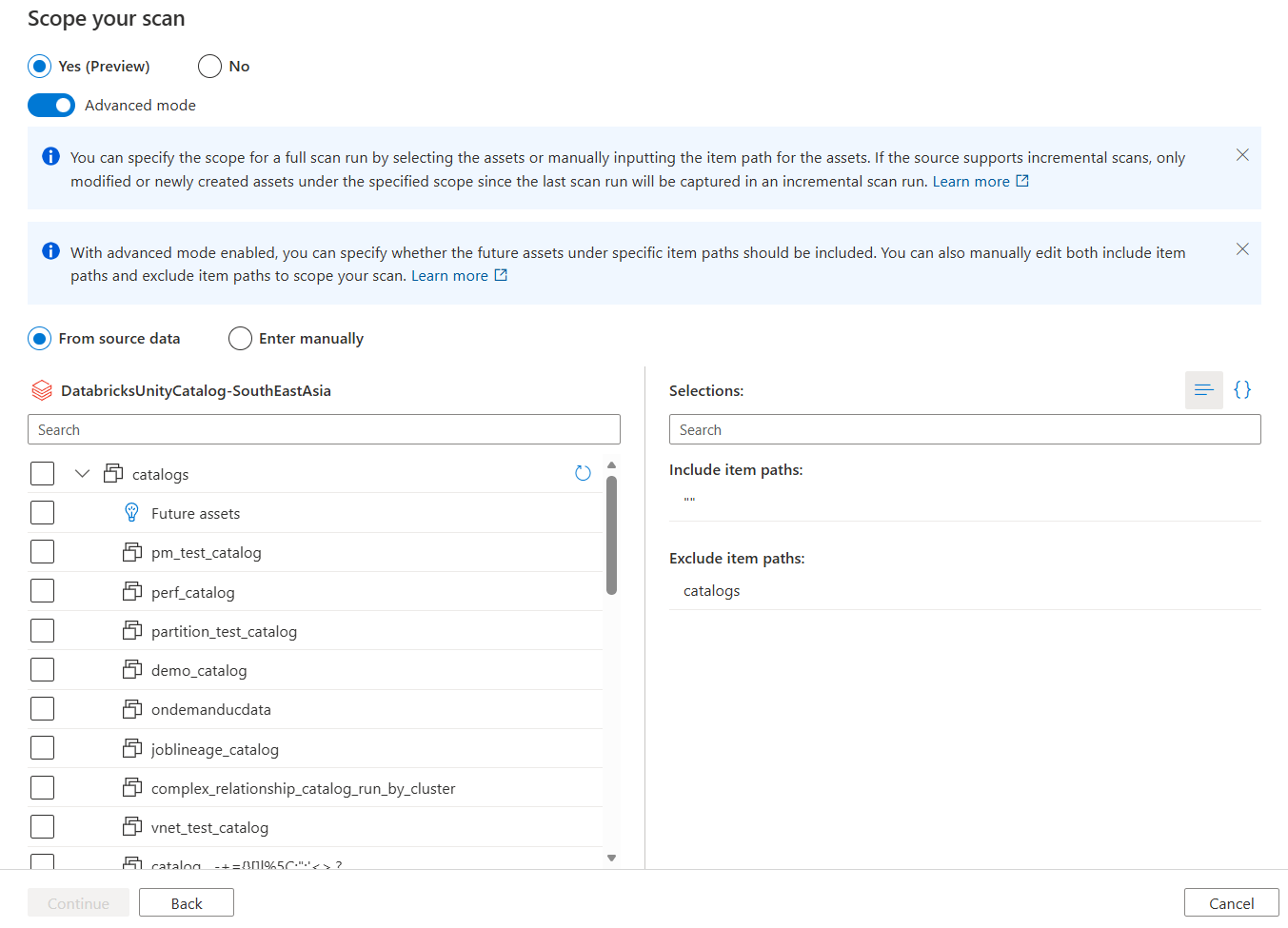Click info icon in scope banner
The height and width of the screenshot is (928, 1288).
coord(51,156)
